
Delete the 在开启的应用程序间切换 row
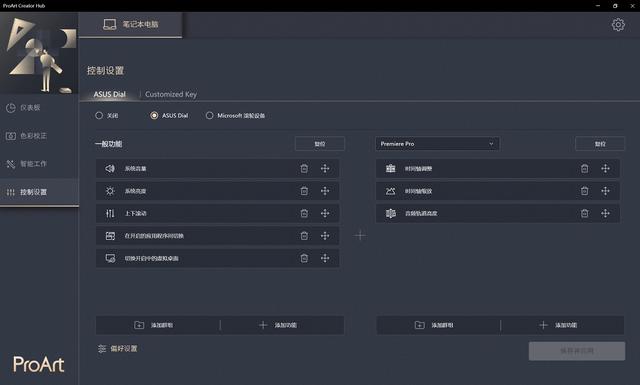[304, 236]
